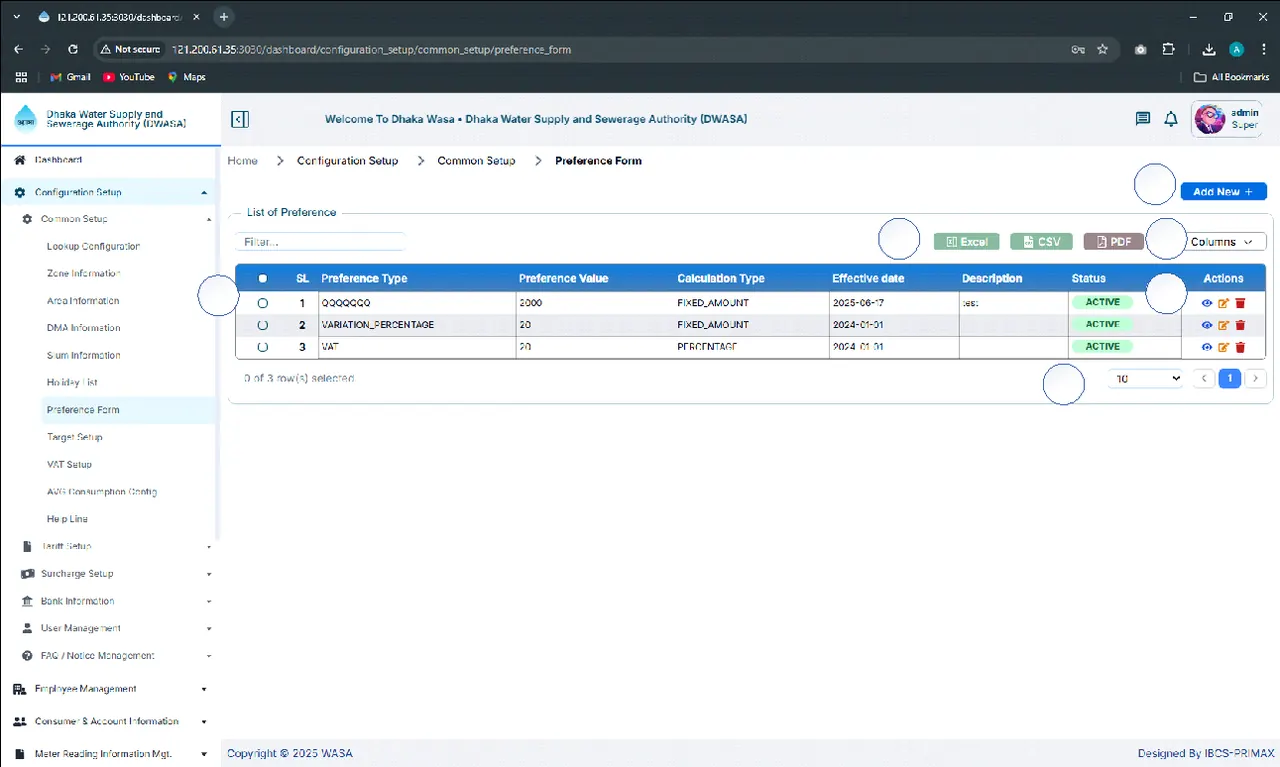View details of the VAT preference row
Viewport: 1280px width, 767px height.
[1207, 347]
